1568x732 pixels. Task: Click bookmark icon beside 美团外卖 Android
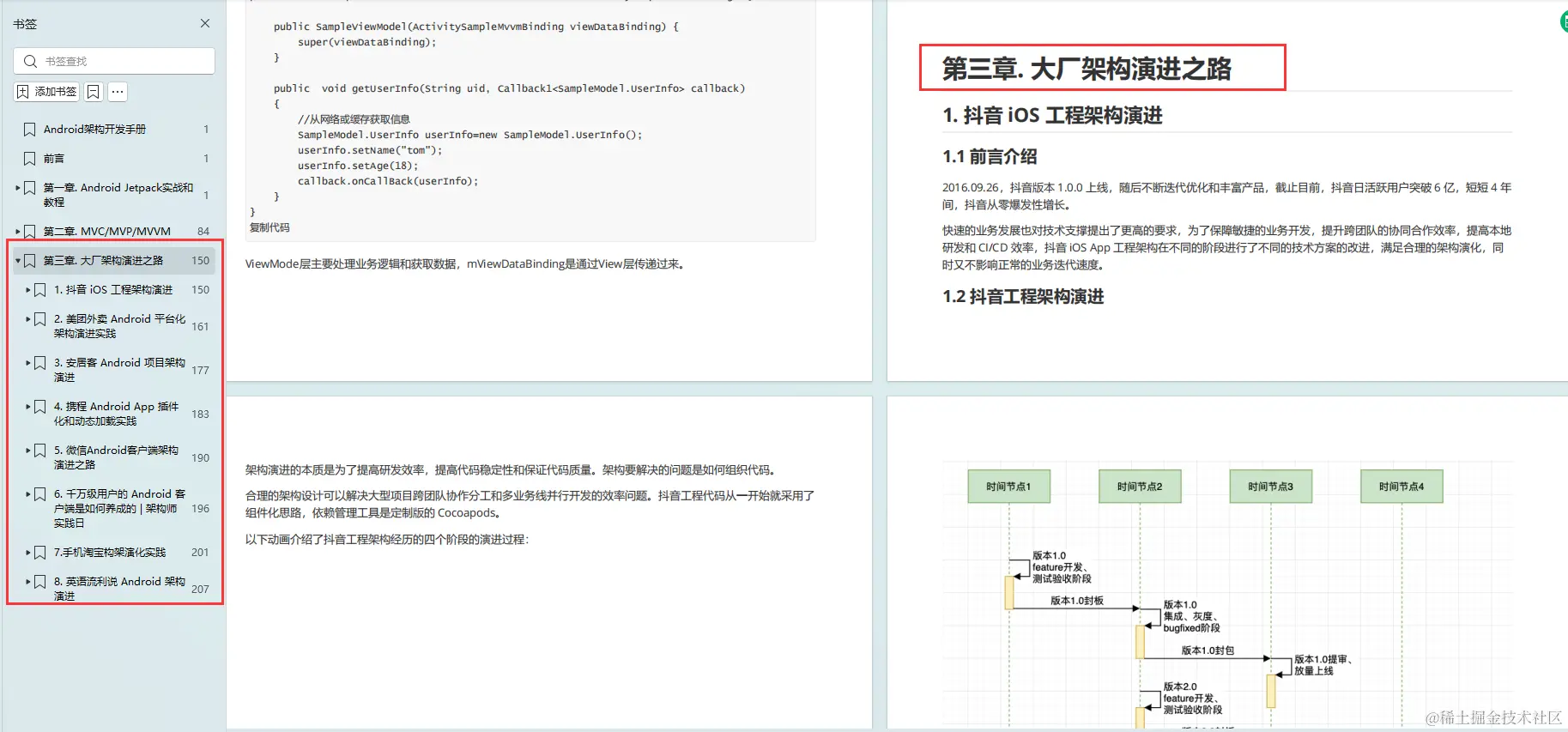(x=39, y=318)
